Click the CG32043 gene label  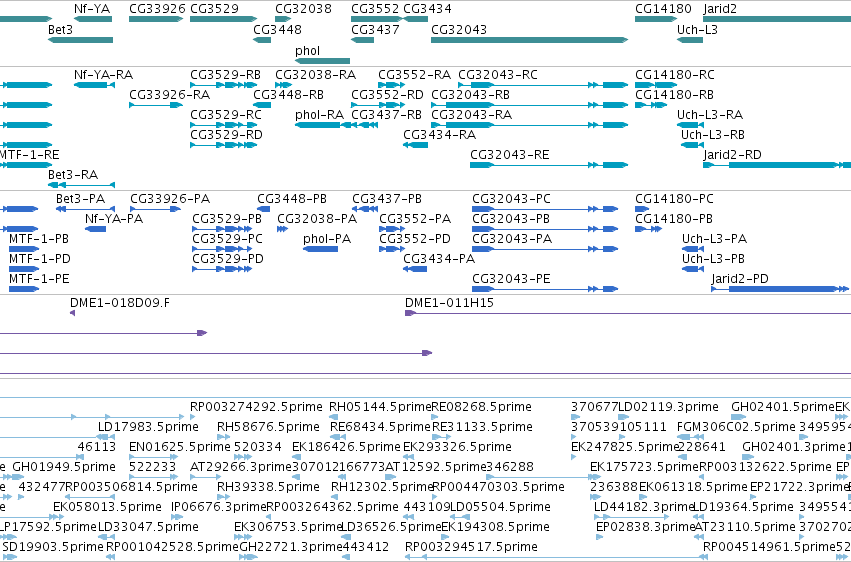459,29
